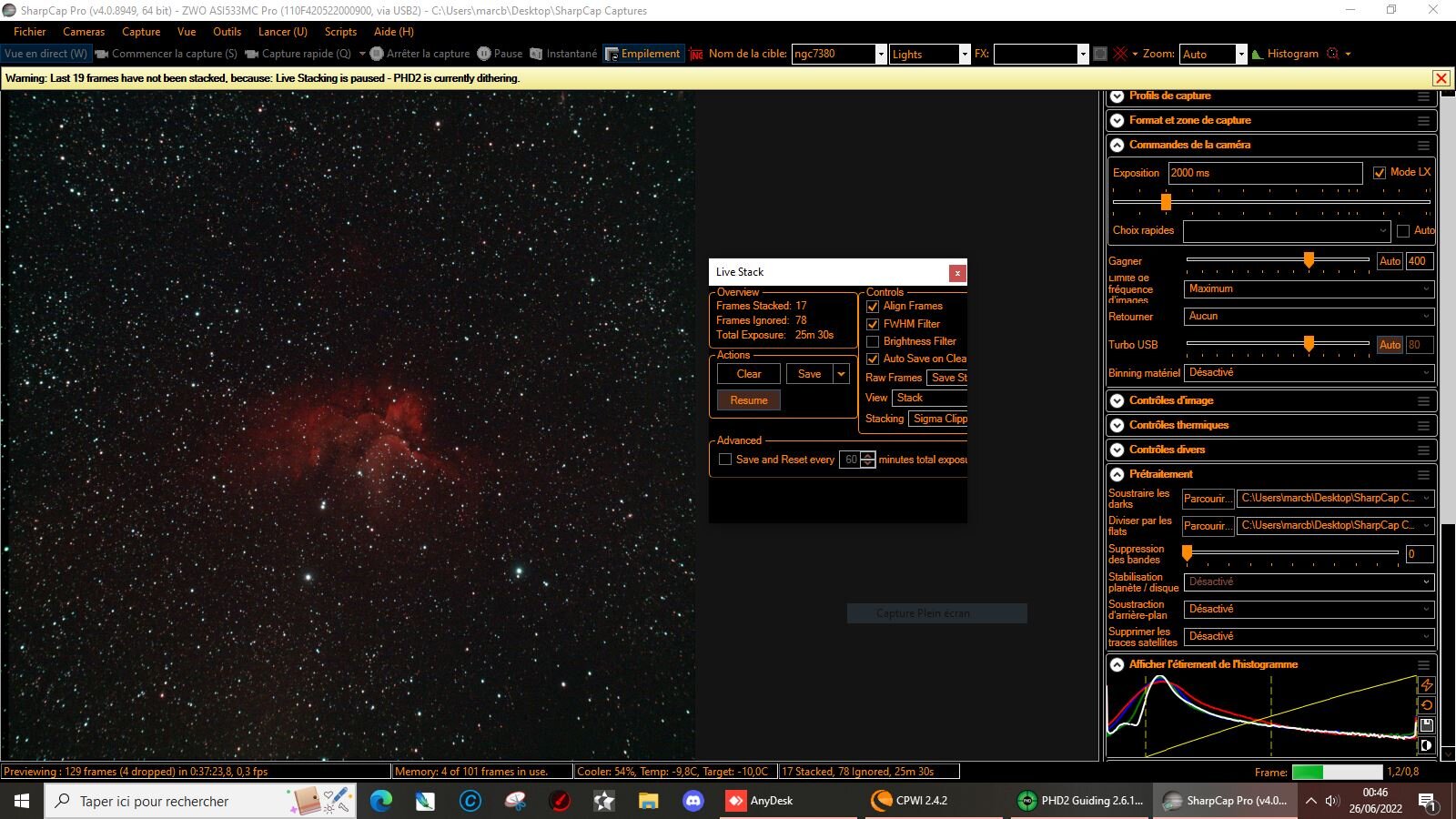Open the Outils menu
1456x819 pixels.
227,32
